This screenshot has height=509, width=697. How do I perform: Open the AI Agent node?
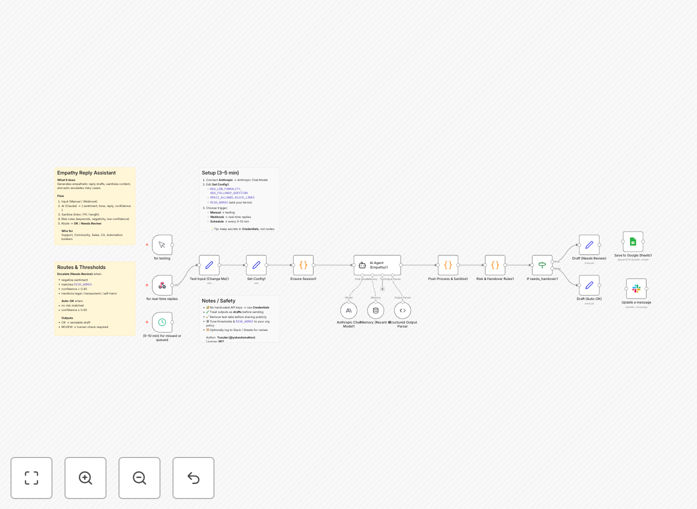click(377, 265)
